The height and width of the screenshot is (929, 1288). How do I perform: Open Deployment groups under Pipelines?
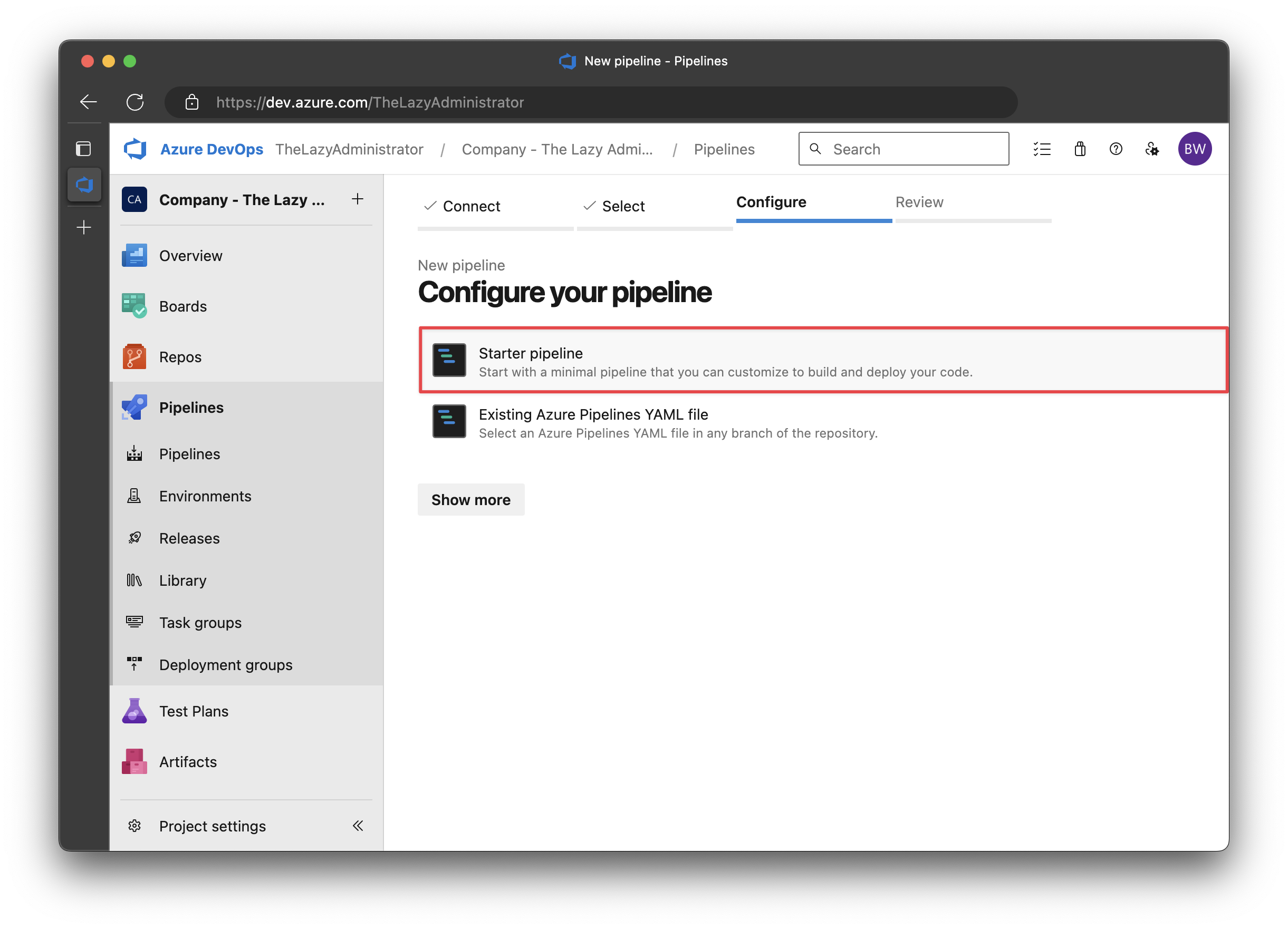(x=247, y=664)
